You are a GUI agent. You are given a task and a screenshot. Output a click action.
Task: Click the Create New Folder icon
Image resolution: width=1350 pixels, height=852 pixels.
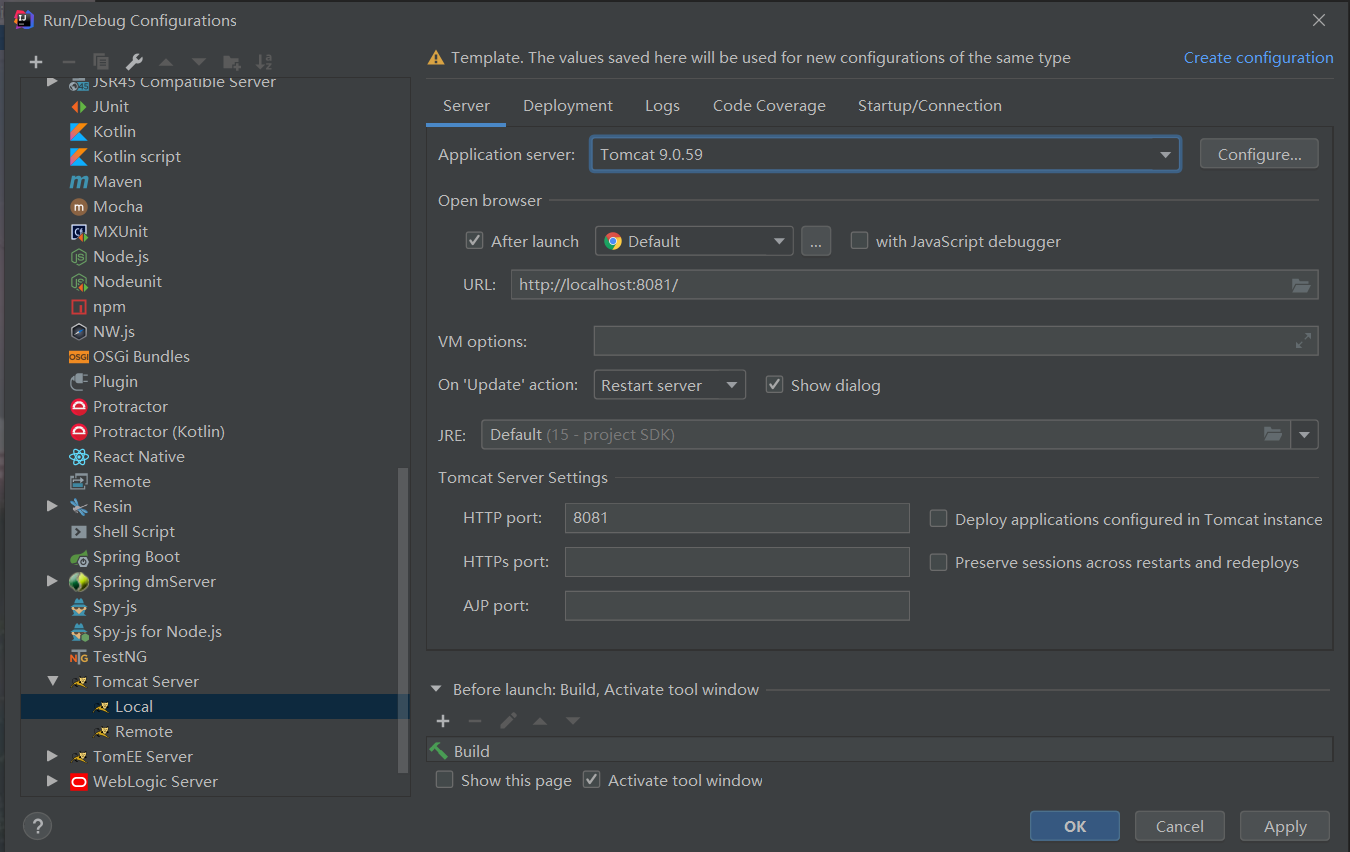click(232, 62)
